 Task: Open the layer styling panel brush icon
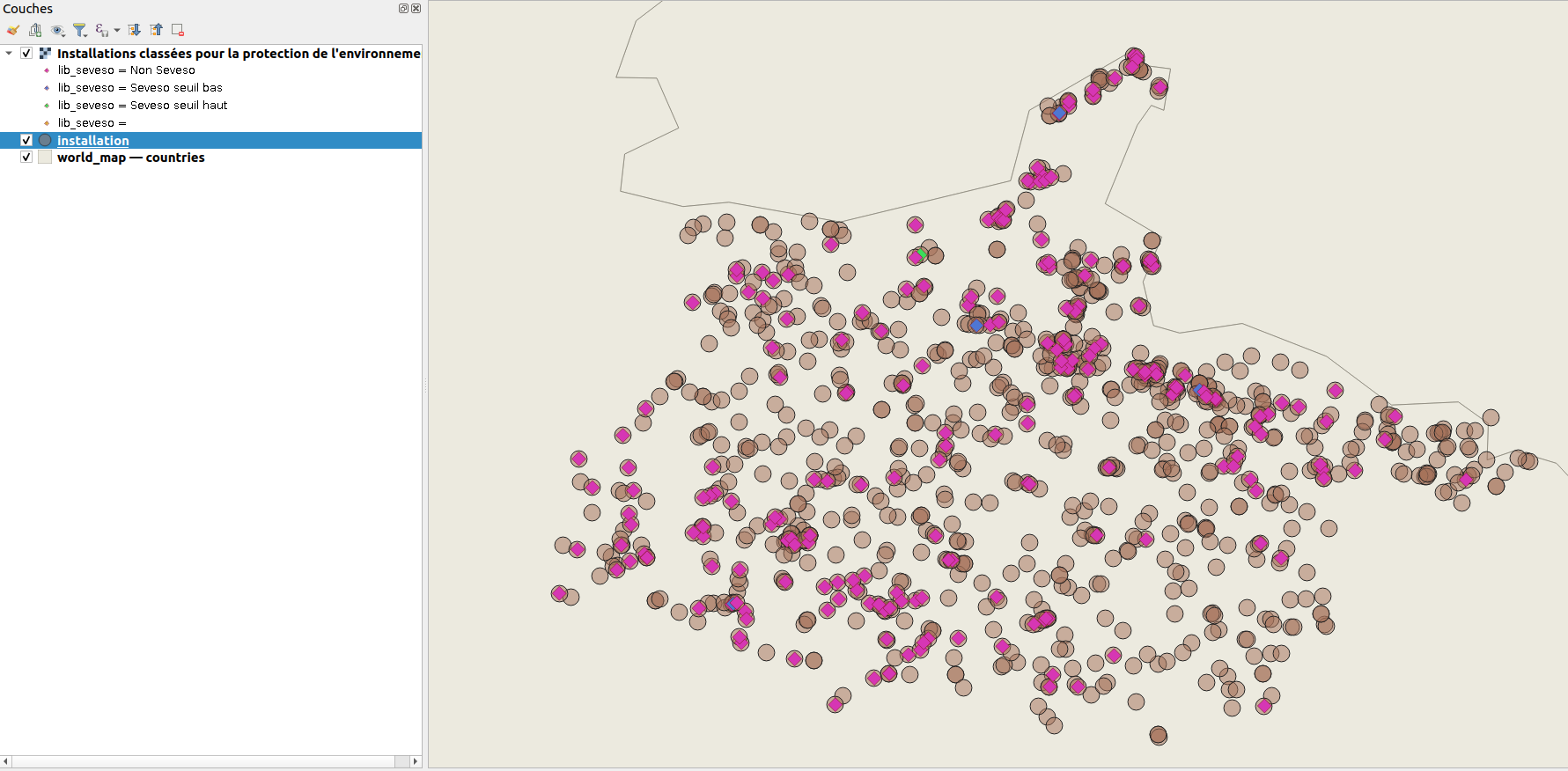coord(13,30)
